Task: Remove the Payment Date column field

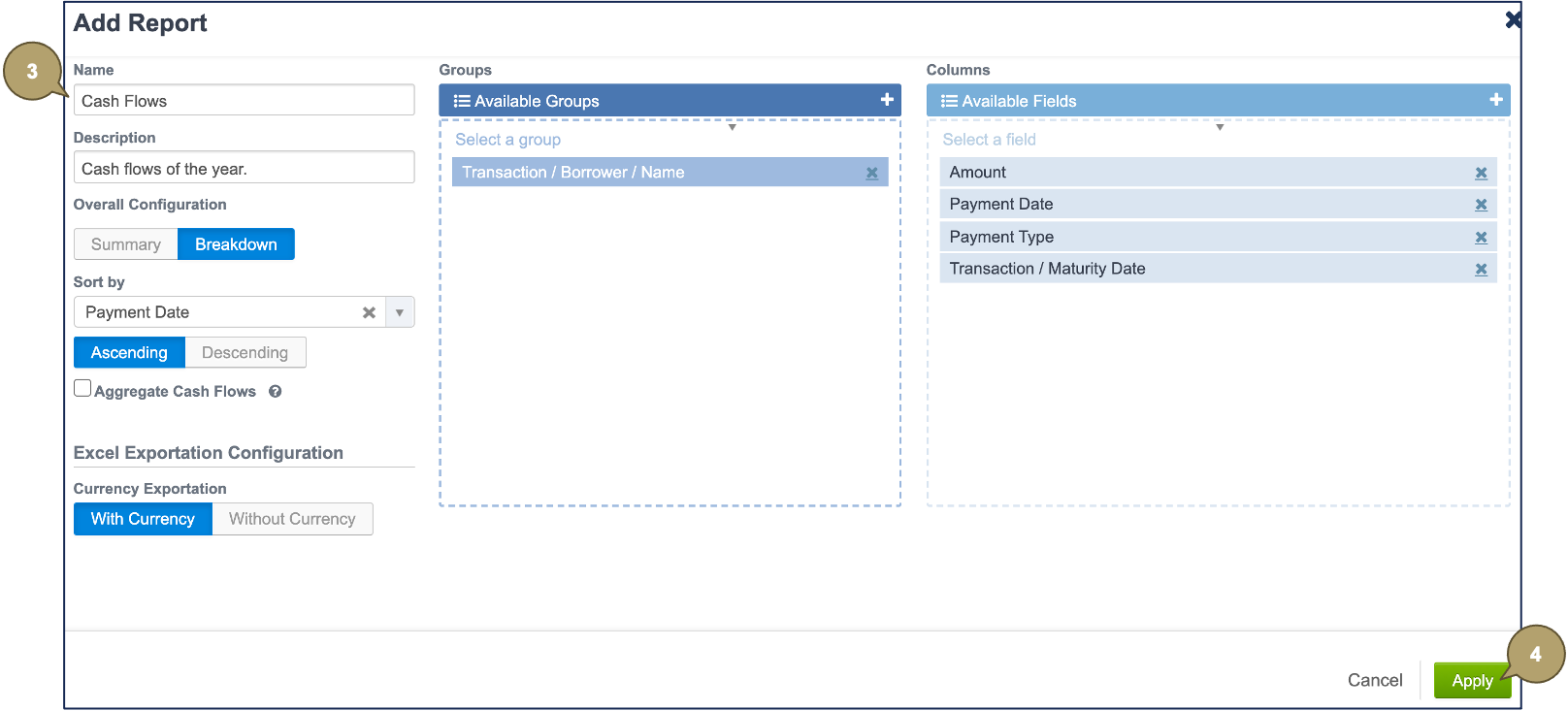Action: pos(1481,205)
